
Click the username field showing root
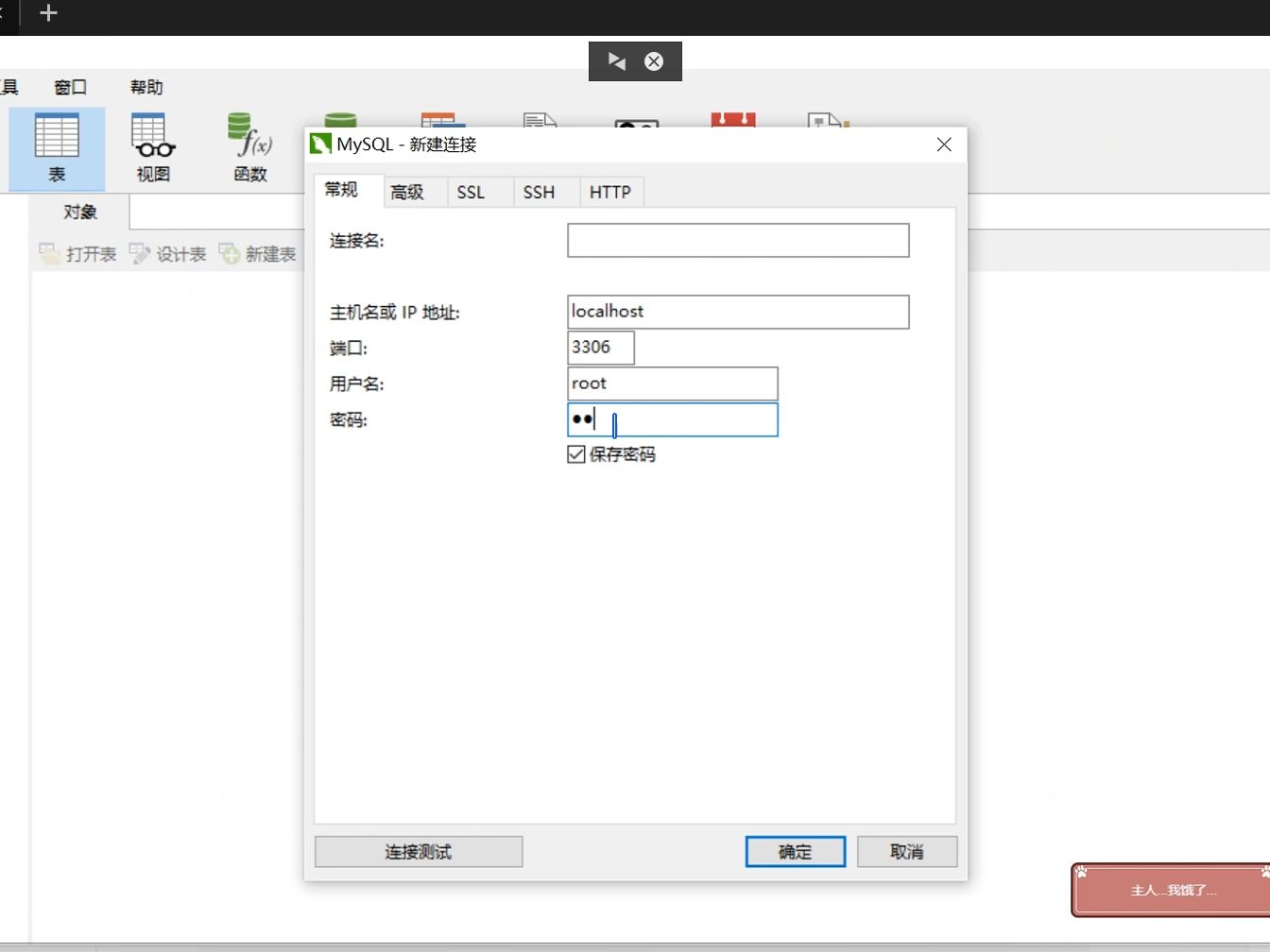pos(673,383)
